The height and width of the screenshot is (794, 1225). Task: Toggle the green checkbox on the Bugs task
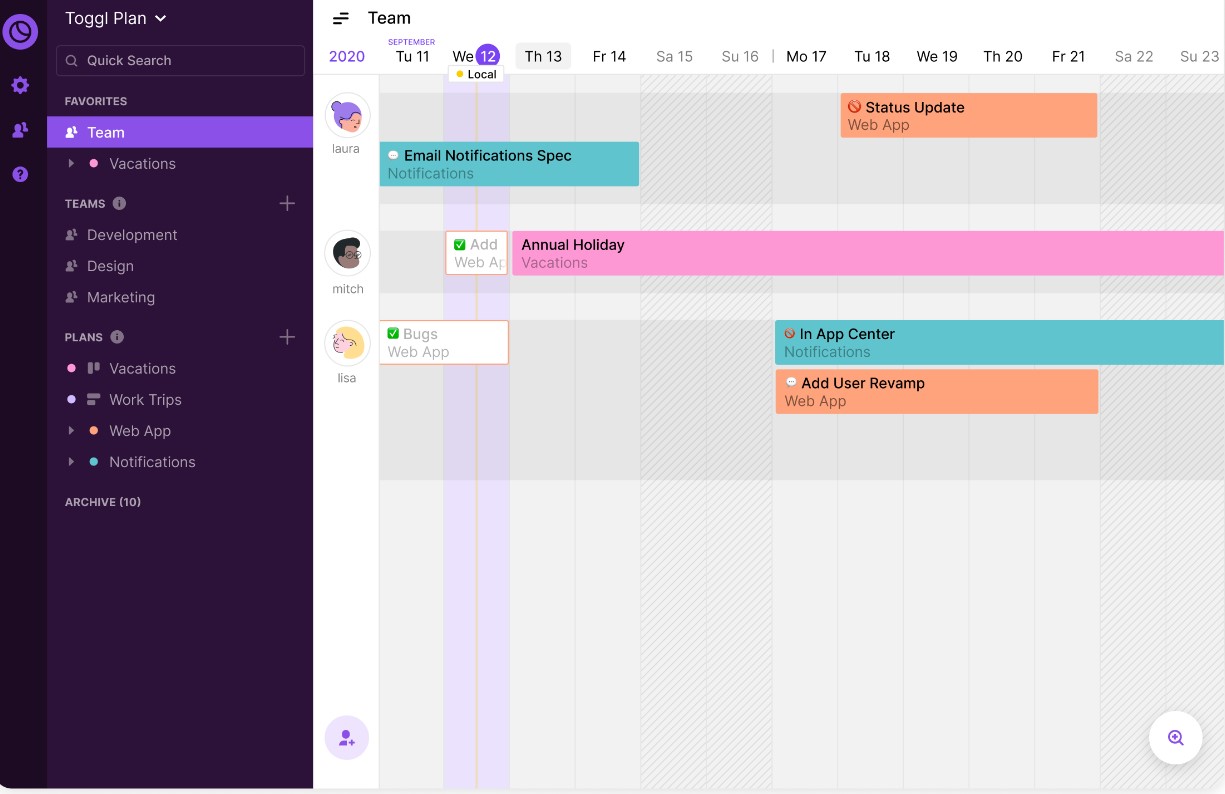point(393,333)
